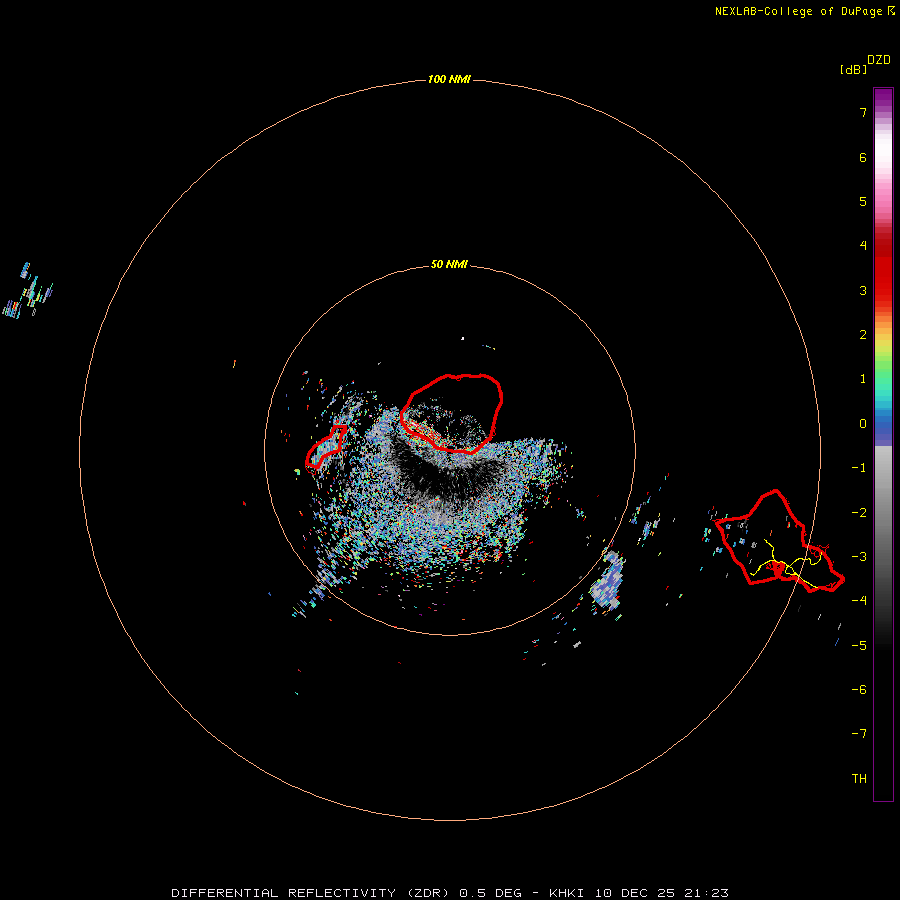Click the 100 NMI range ring label
Screen dimensions: 900x900
(x=449, y=79)
